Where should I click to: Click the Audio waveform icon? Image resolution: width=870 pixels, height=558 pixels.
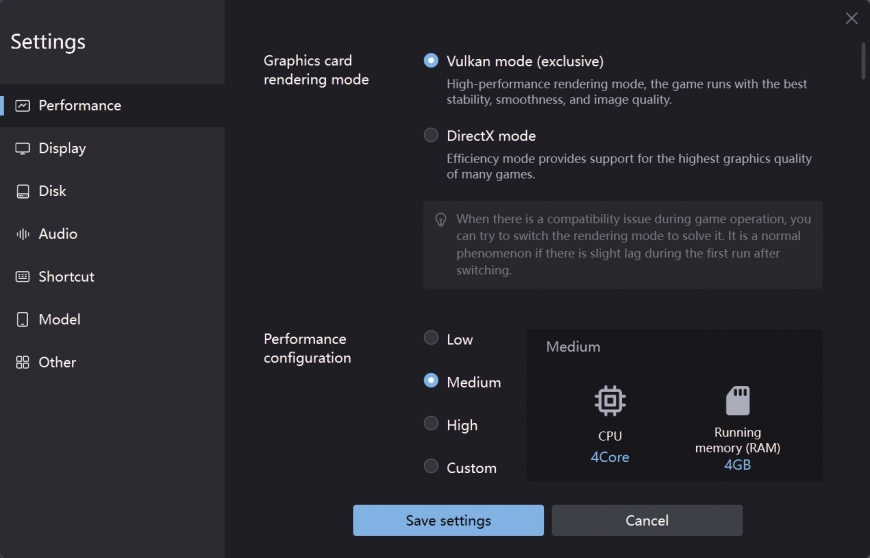pyautogui.click(x=23, y=234)
